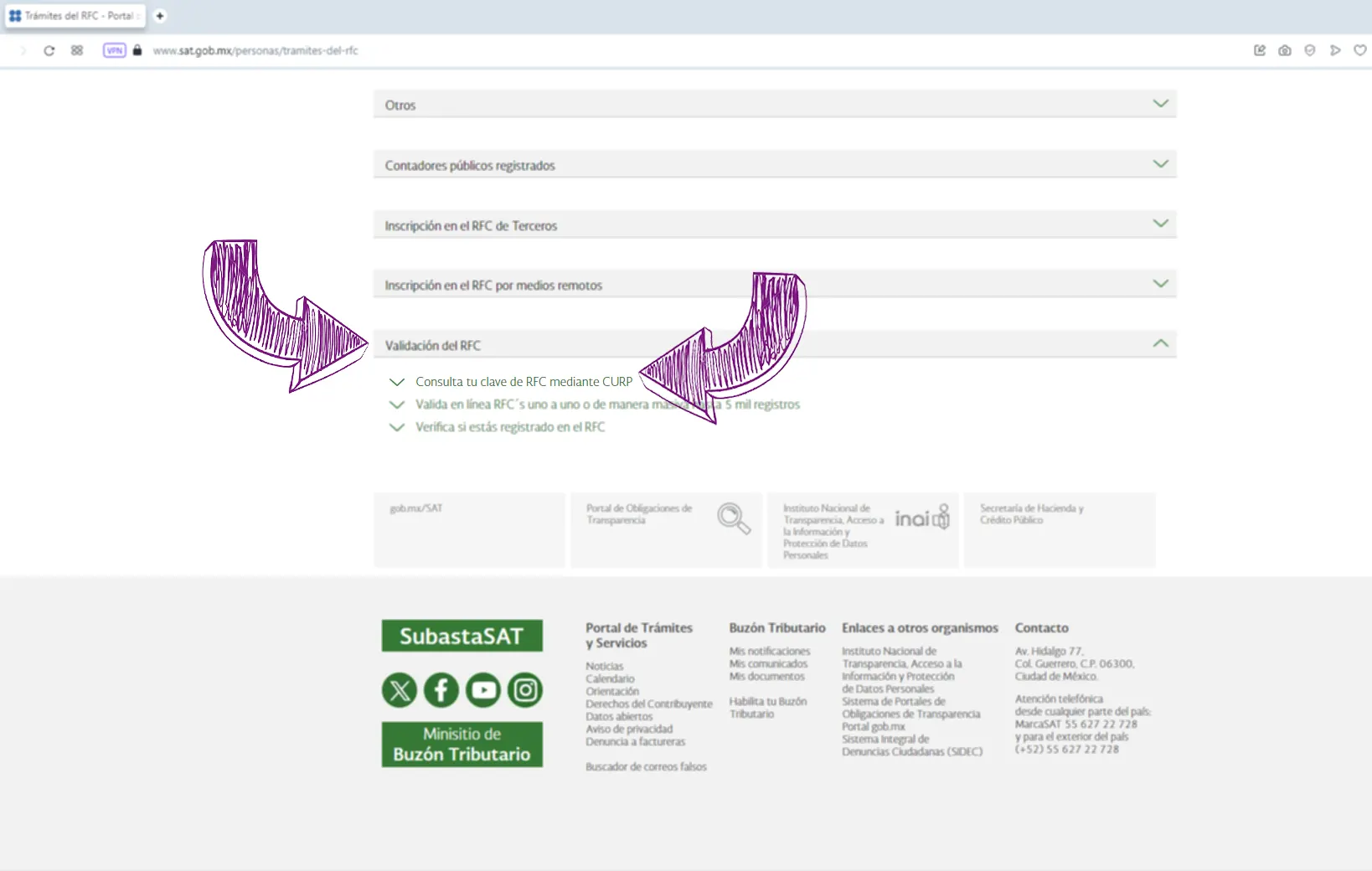Click the camera snapshot icon in toolbar
Image resolution: width=1372 pixels, height=871 pixels.
(1284, 51)
